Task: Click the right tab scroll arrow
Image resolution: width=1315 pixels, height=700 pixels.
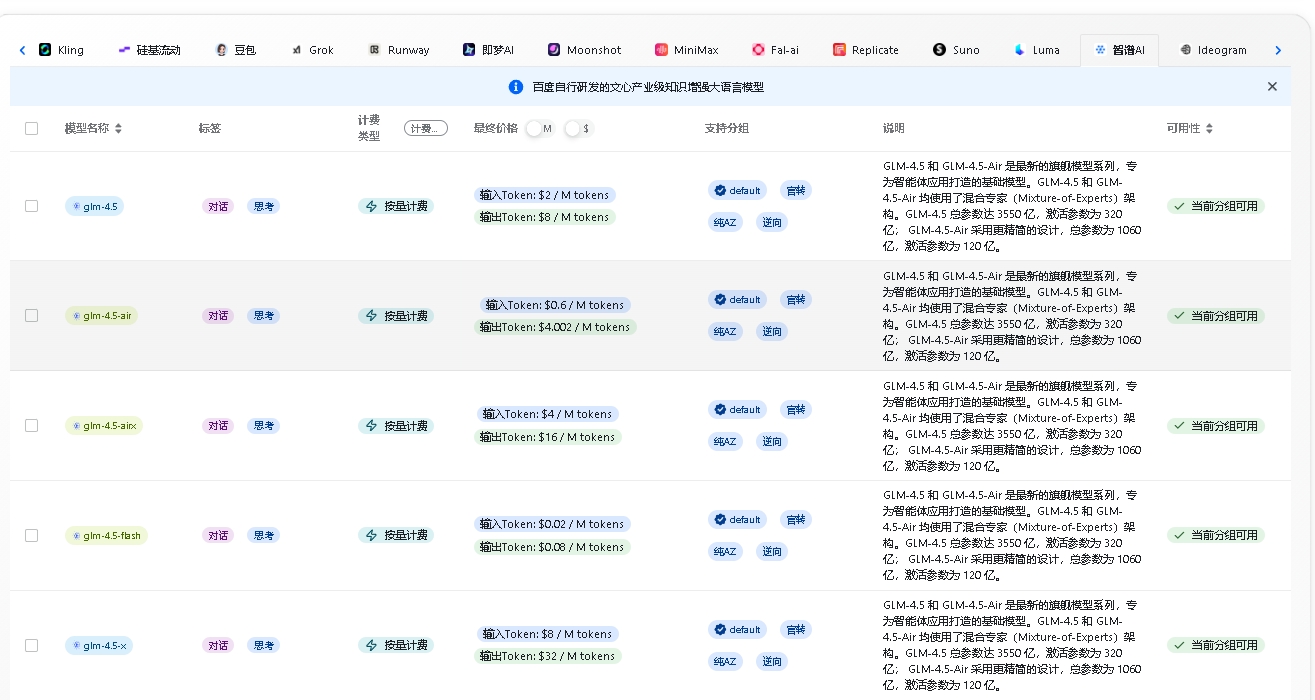Action: tap(1278, 50)
